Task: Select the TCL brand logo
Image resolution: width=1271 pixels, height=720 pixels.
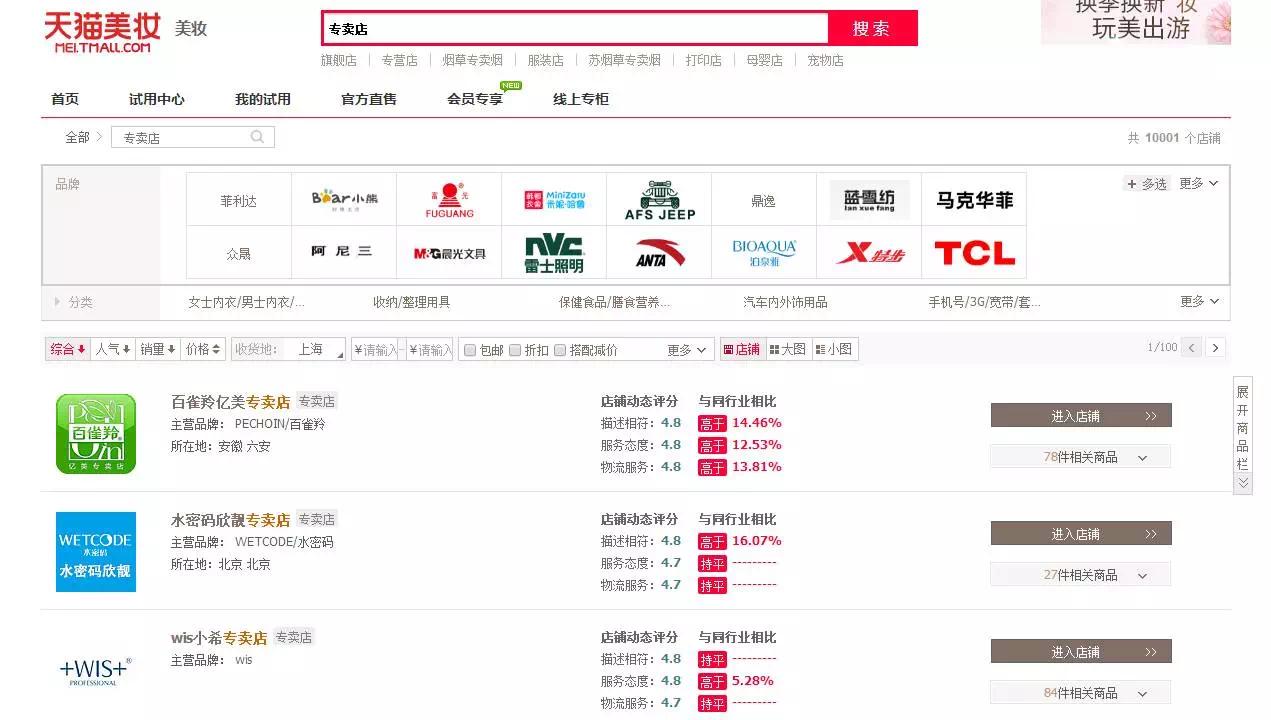Action: 972,252
